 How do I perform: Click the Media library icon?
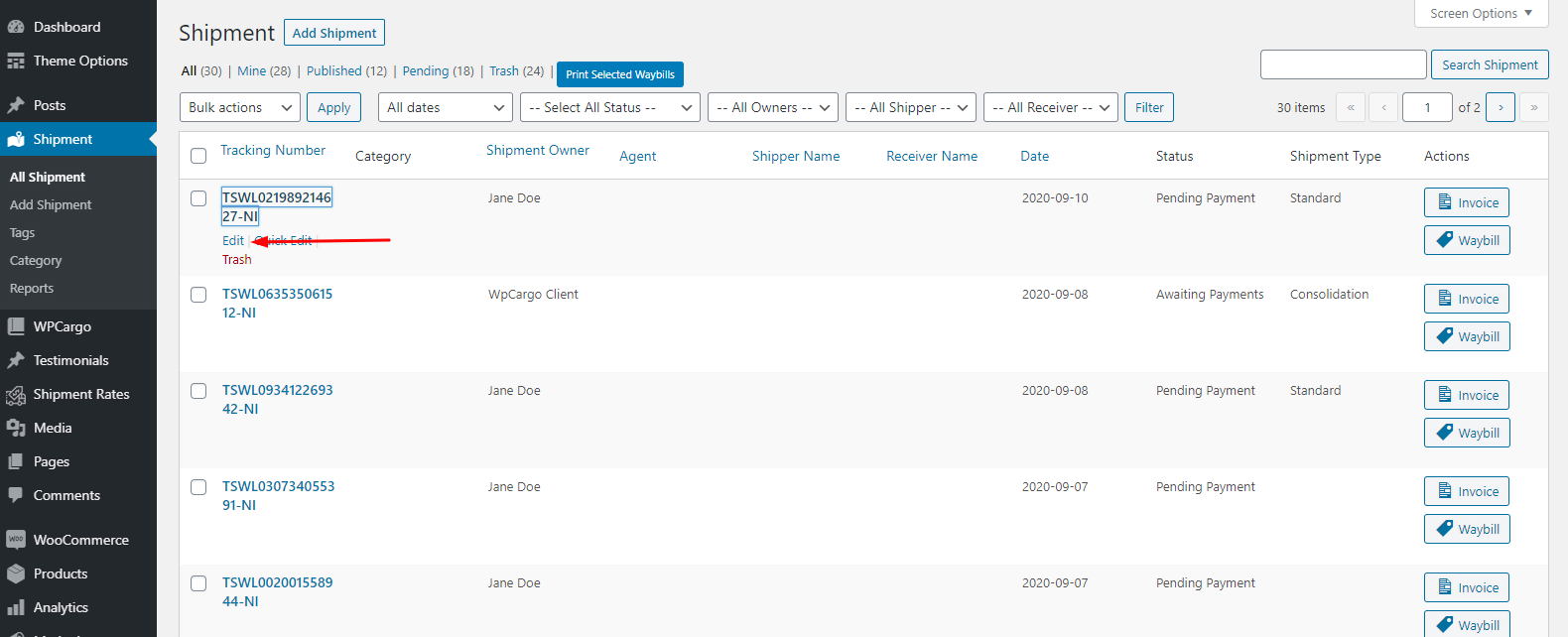(16, 428)
